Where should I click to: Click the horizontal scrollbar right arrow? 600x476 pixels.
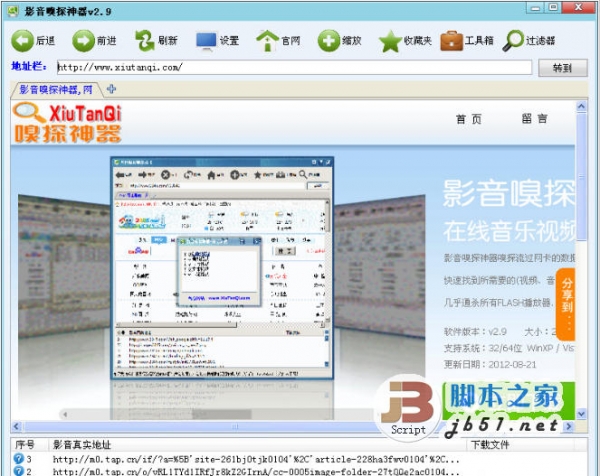pyautogui.click(x=569, y=426)
